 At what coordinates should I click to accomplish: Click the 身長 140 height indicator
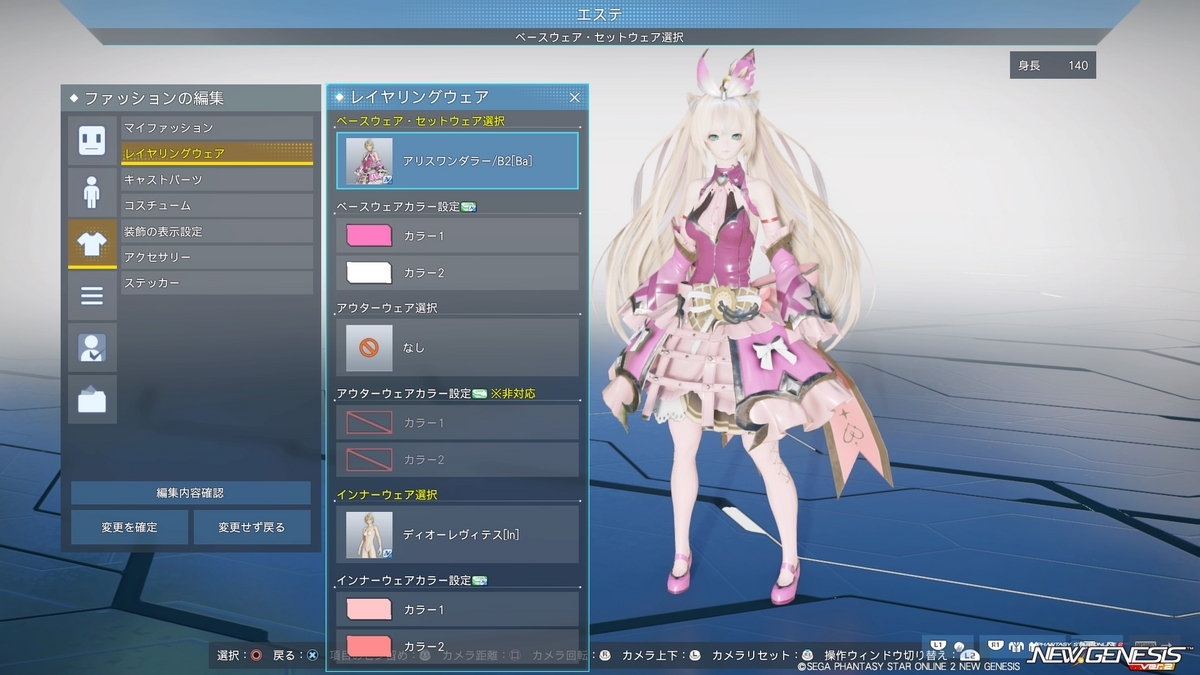[x=1052, y=66]
